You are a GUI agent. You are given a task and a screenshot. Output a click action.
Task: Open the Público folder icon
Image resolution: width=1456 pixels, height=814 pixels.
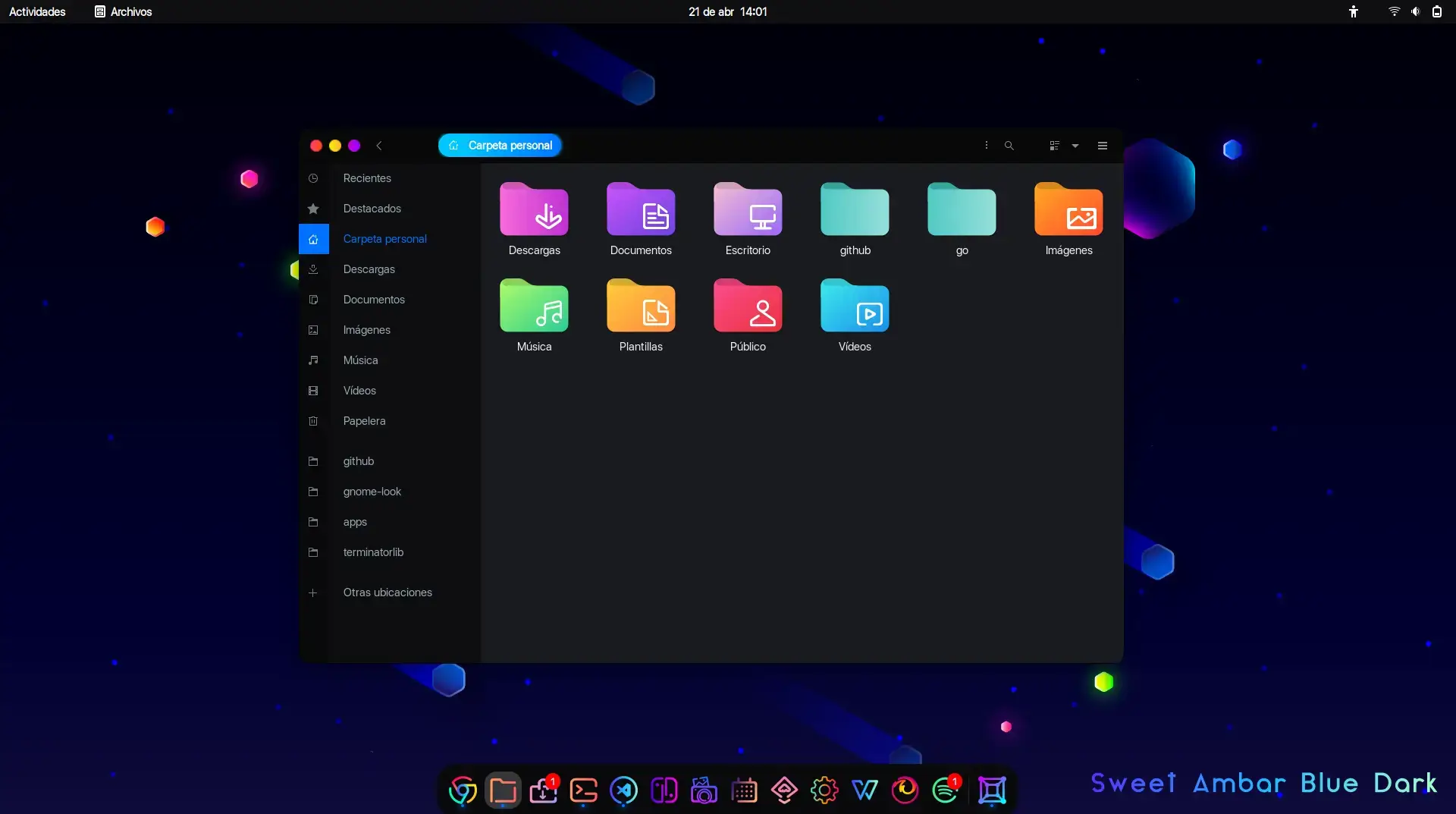[748, 308]
